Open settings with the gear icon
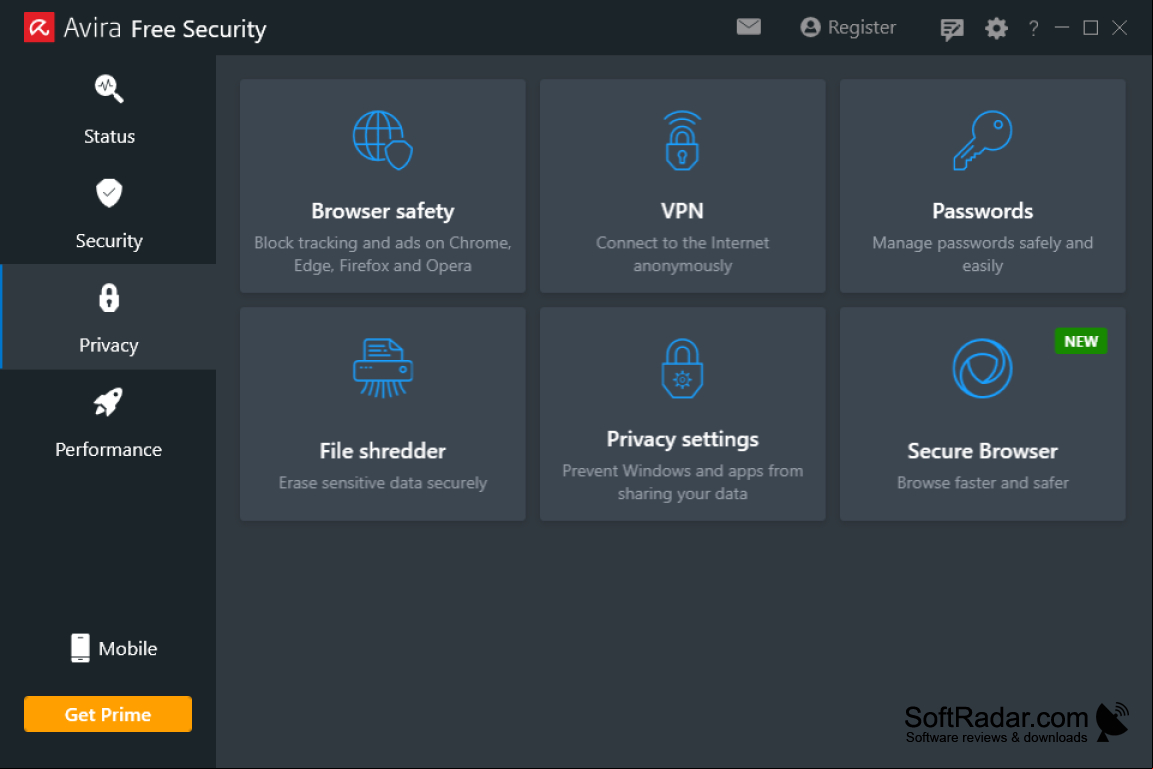Viewport: 1153px width, 769px height. pyautogui.click(x=996, y=28)
